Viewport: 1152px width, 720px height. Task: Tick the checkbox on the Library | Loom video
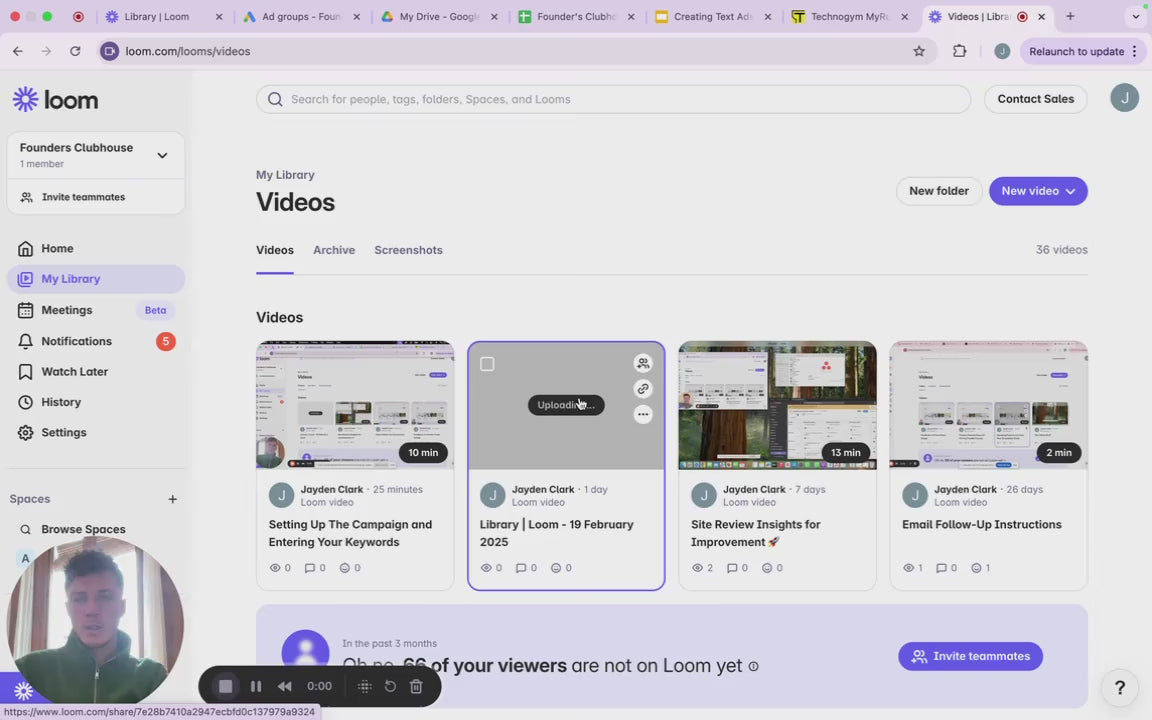[487, 364]
